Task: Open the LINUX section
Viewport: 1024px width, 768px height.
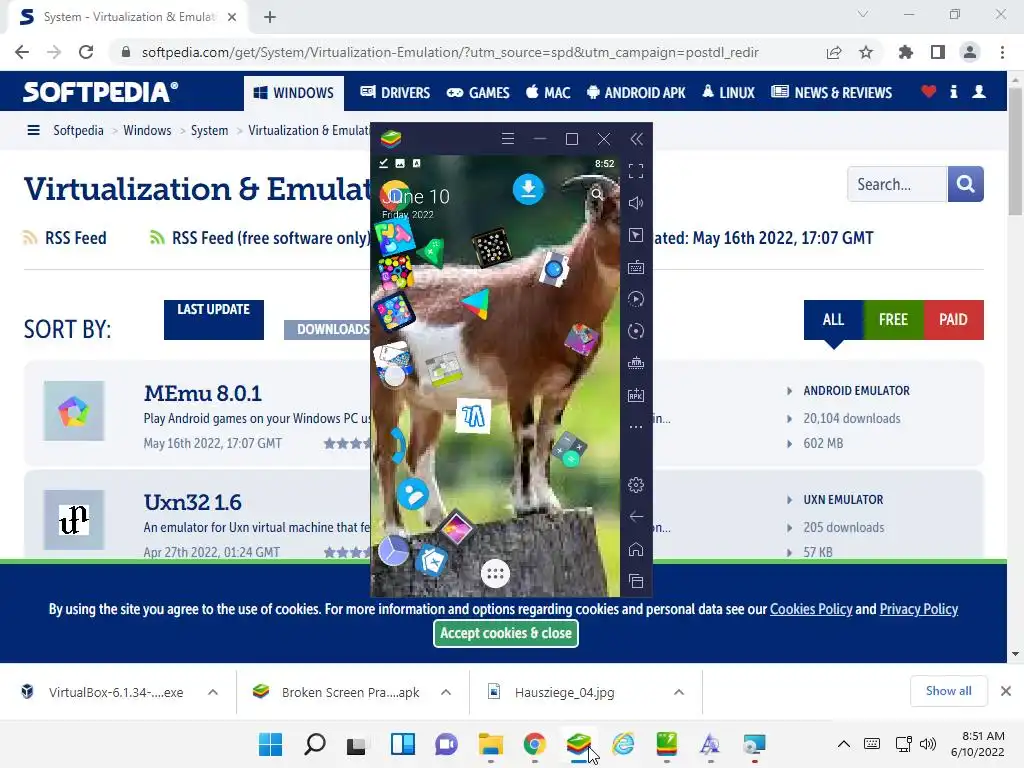Action: coord(728,93)
